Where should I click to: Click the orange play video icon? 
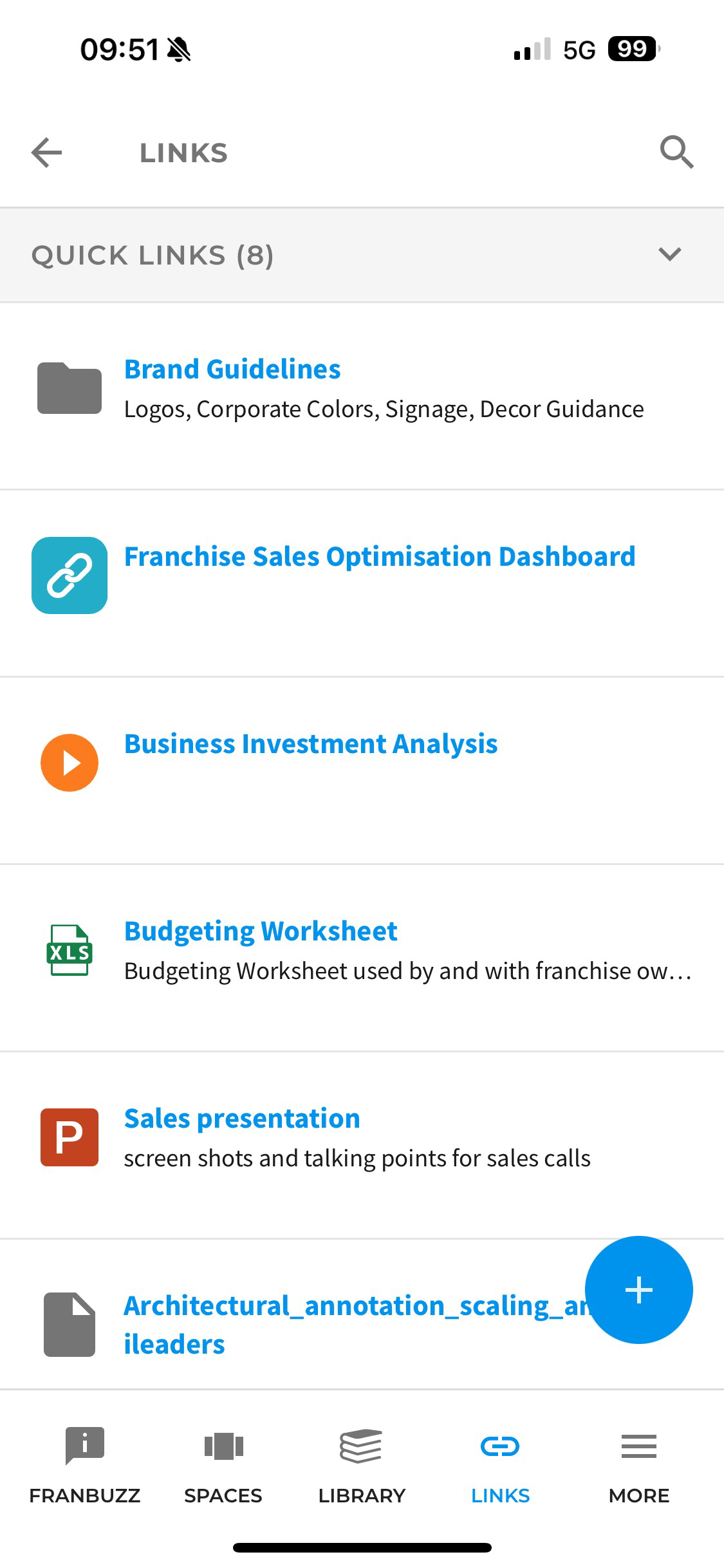(x=70, y=763)
